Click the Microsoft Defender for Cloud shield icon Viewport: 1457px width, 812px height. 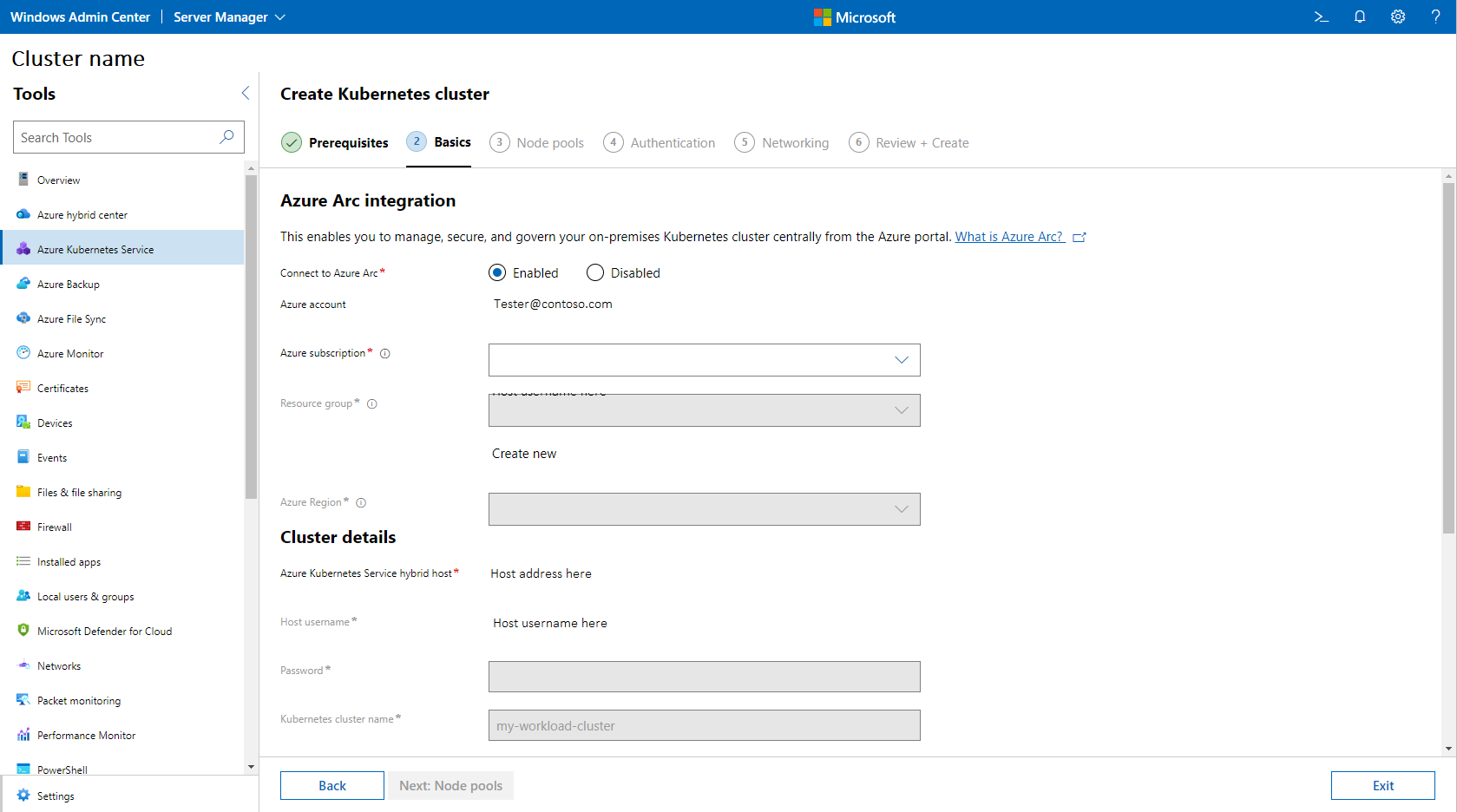pyautogui.click(x=23, y=631)
